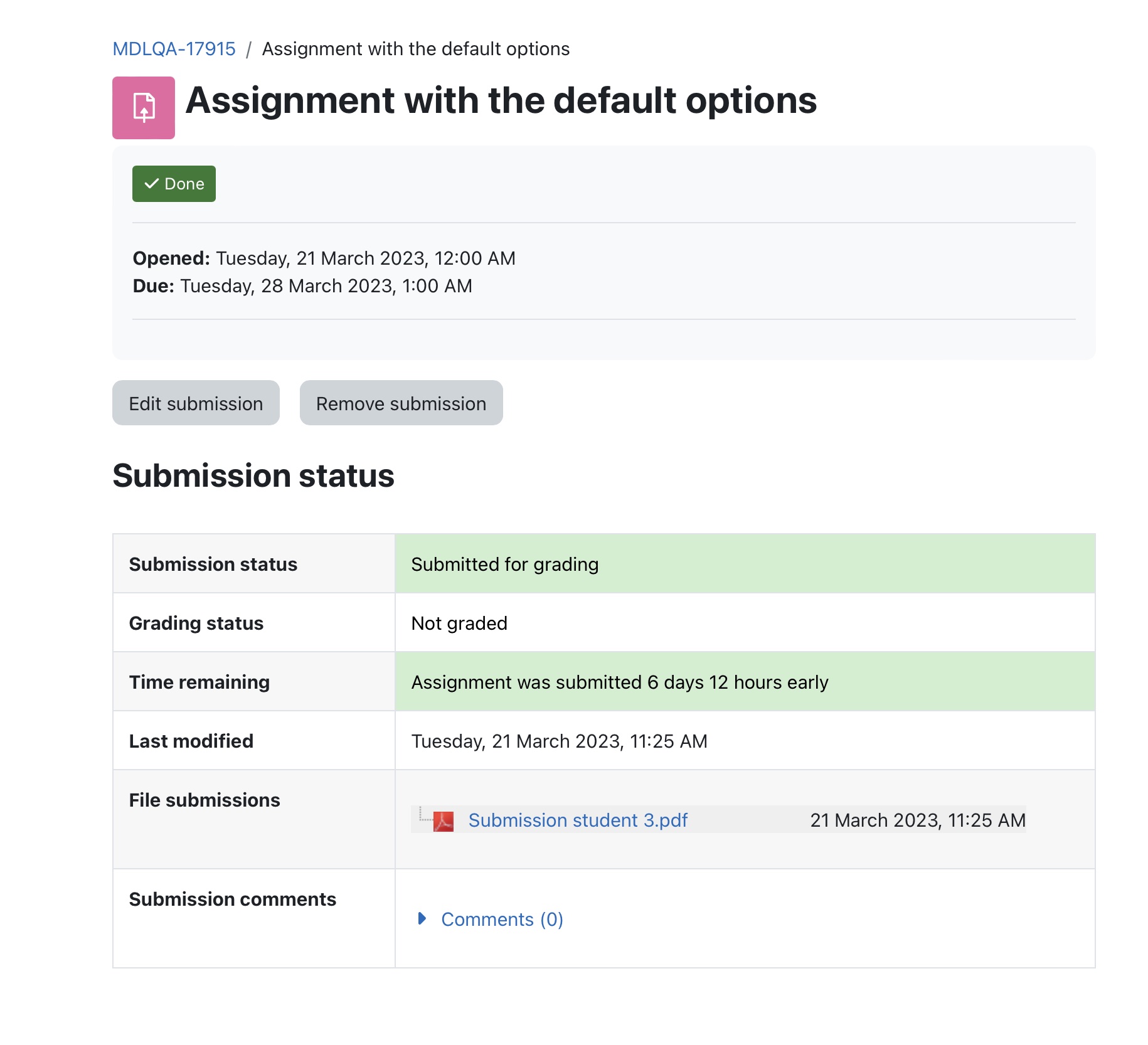Click the pink assignment activity icon
The image size is (1148, 1045).
144,108
